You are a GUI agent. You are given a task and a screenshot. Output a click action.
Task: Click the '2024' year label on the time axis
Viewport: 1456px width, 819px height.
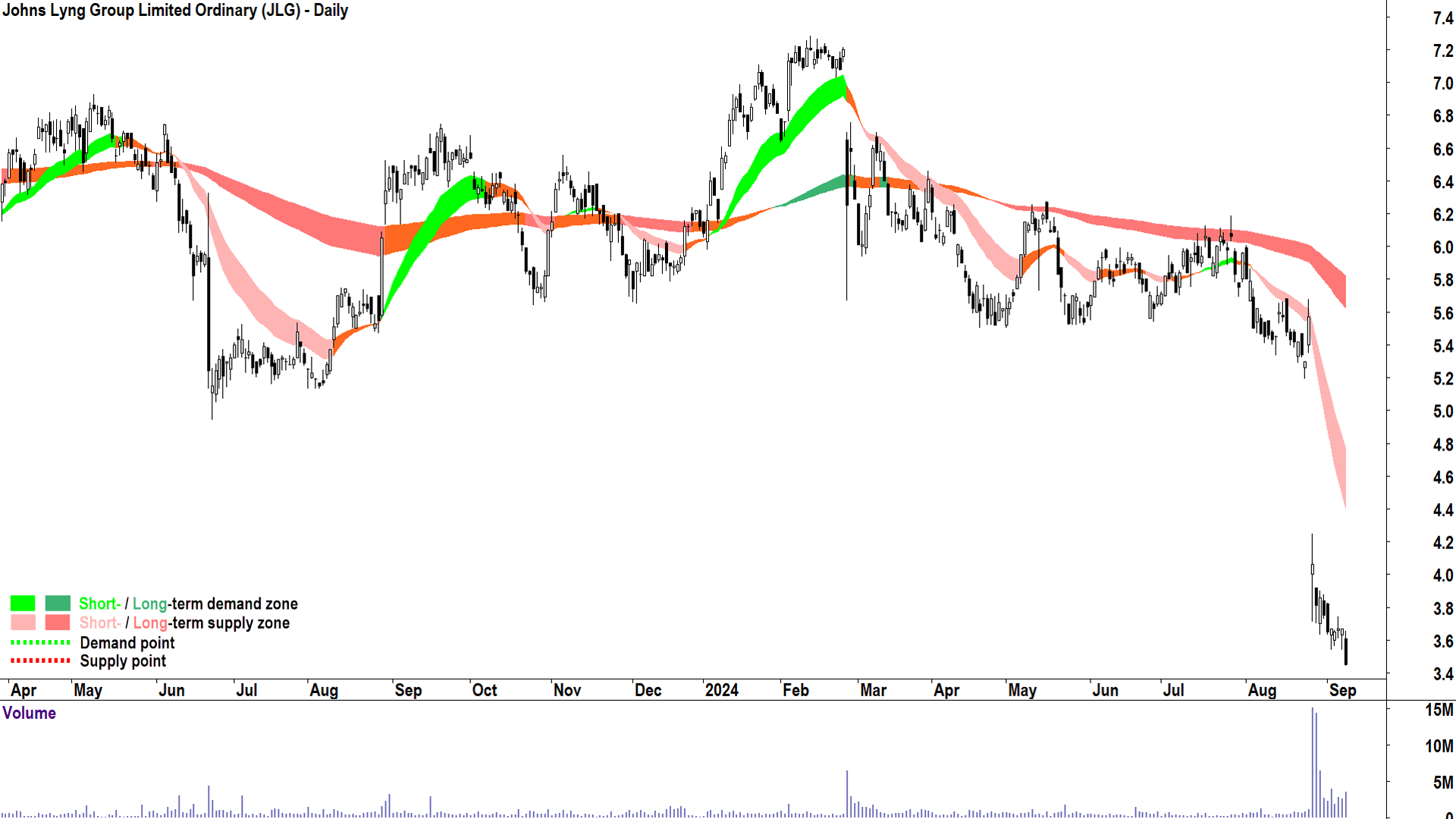pos(721,690)
